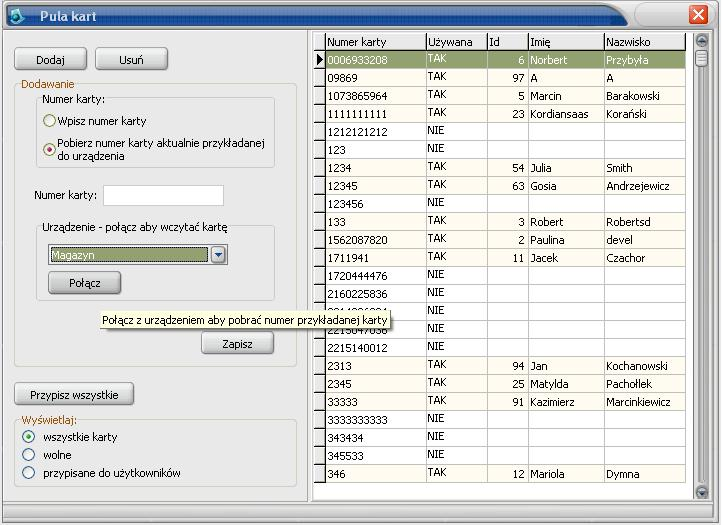Click the surname Kochanowski in the list
Screen dimensions: 722x525
tap(637, 366)
